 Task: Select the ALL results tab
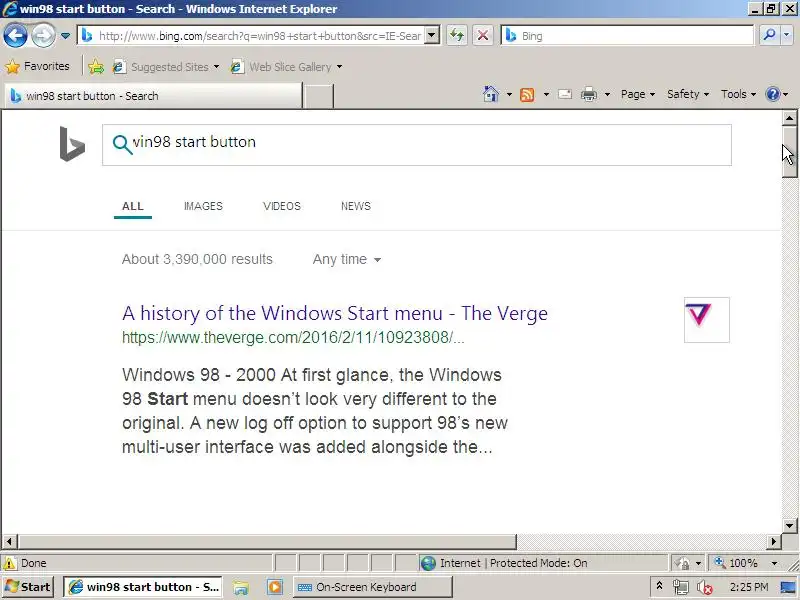pyautogui.click(x=133, y=206)
